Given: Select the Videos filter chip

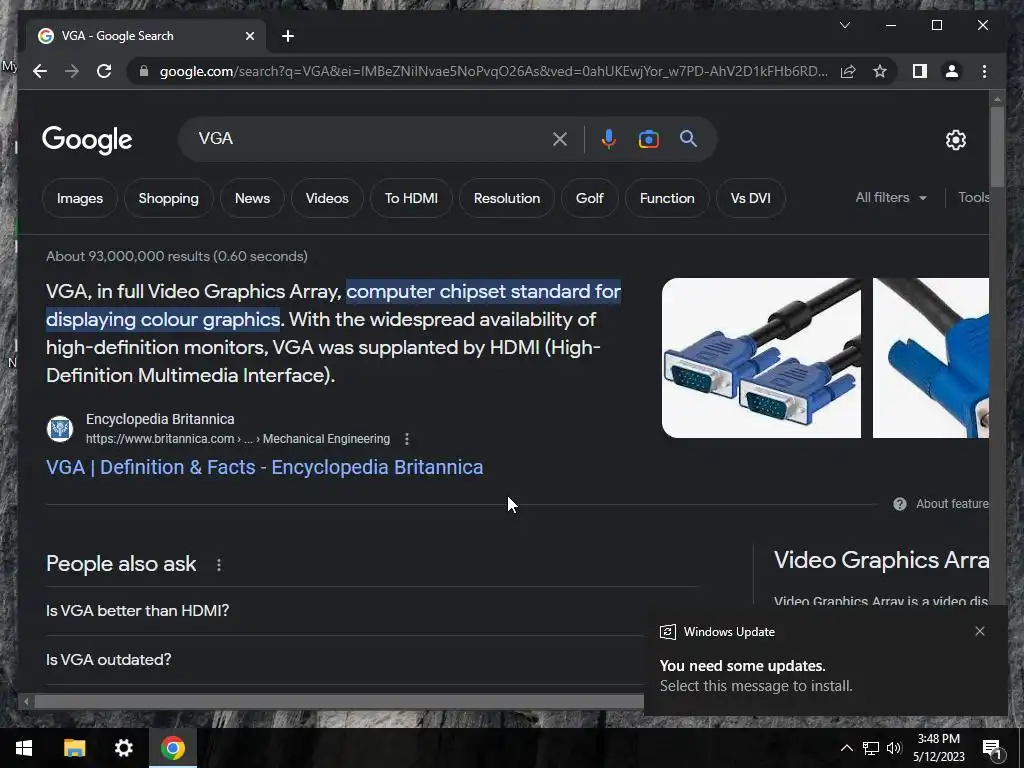Looking at the screenshot, I should [327, 198].
